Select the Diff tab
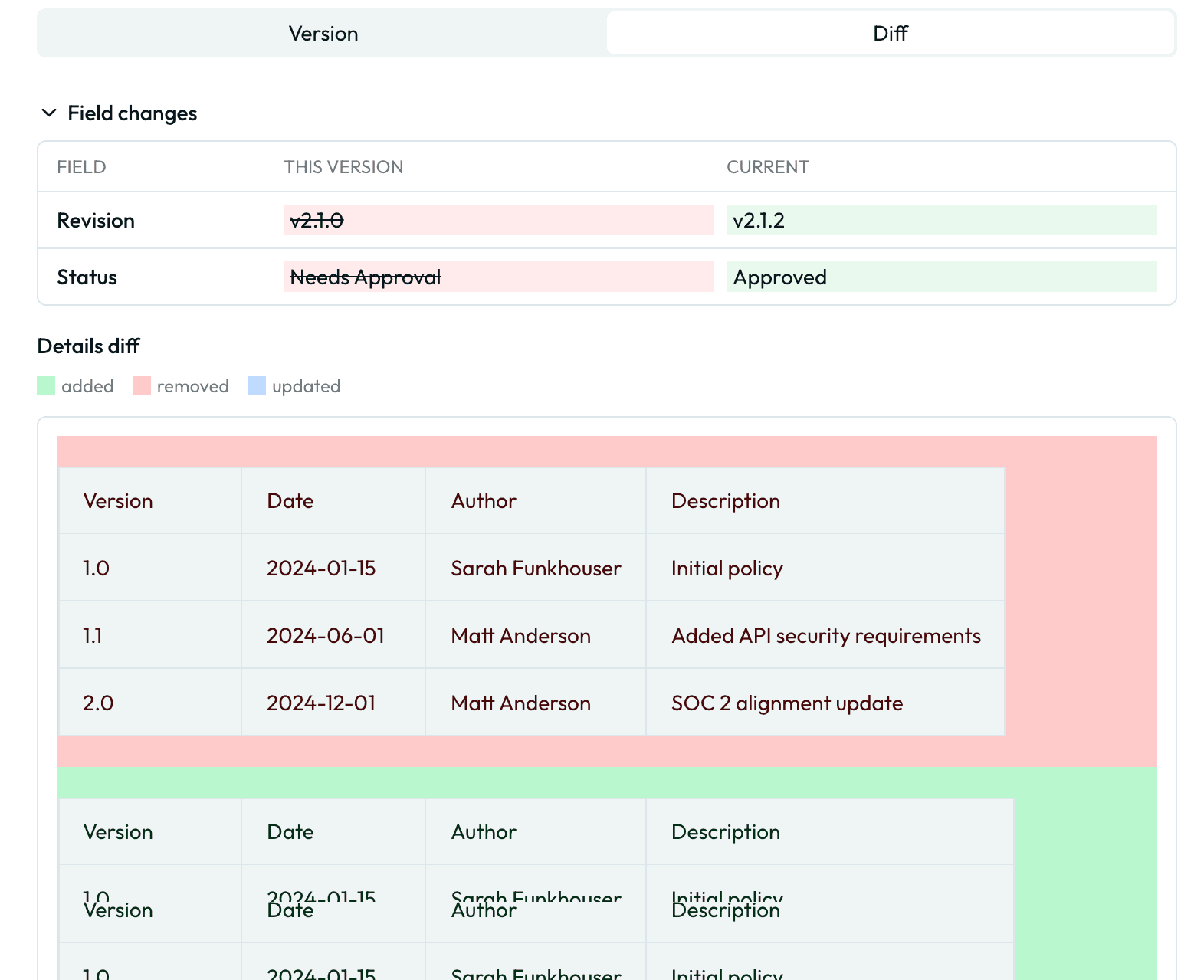This screenshot has height=980, width=1204. pos(890,34)
